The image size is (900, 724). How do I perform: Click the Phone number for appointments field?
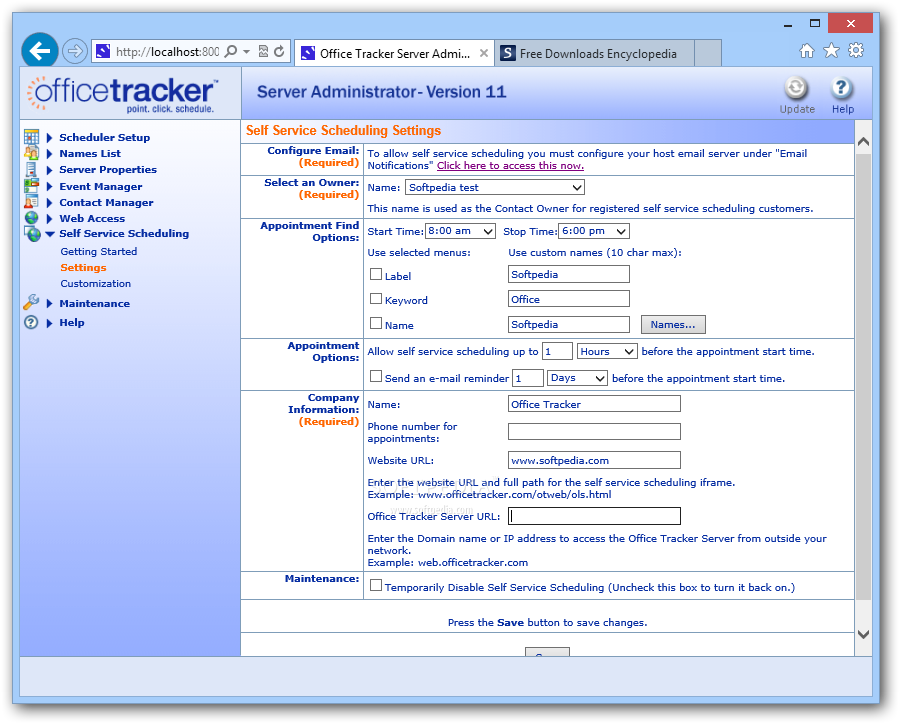[594, 431]
